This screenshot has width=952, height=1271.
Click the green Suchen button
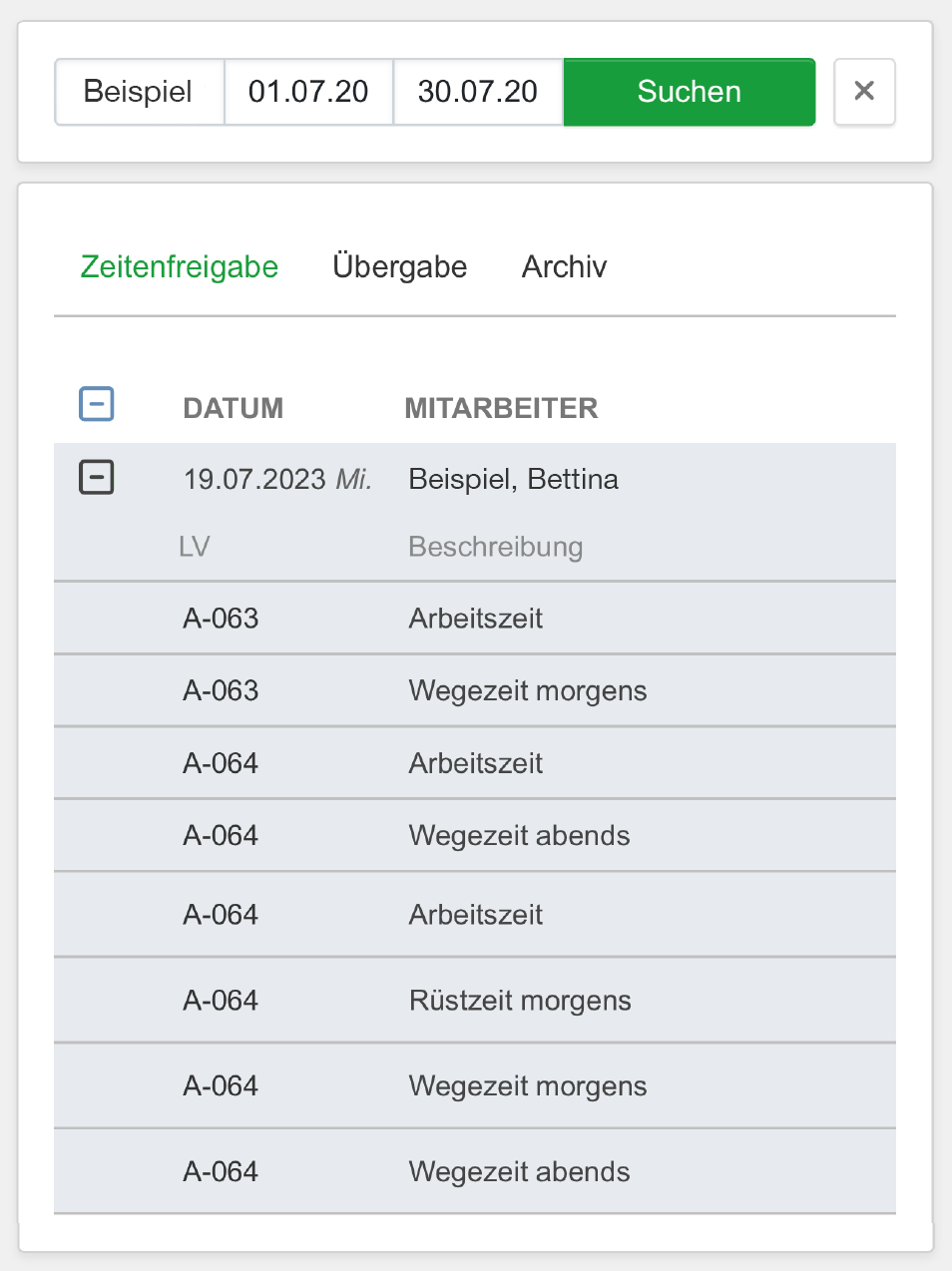[690, 92]
